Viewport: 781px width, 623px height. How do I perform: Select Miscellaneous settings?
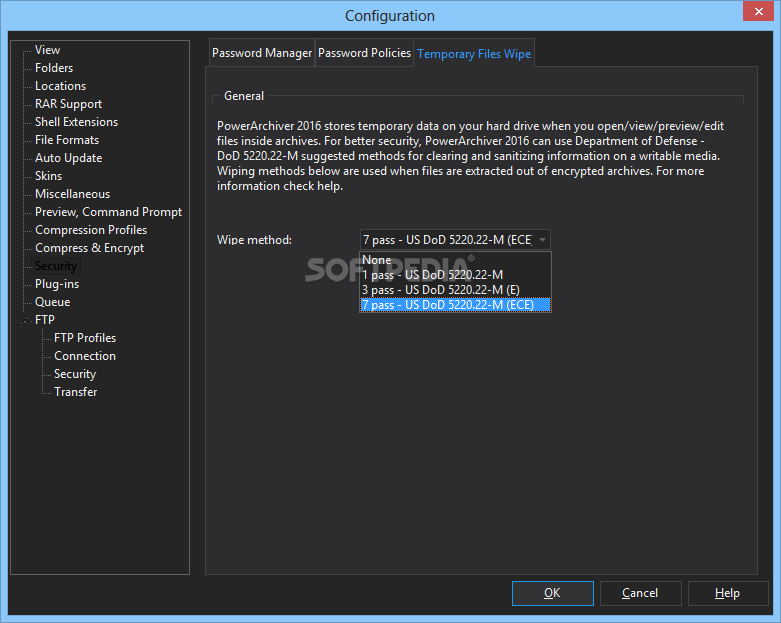point(72,194)
